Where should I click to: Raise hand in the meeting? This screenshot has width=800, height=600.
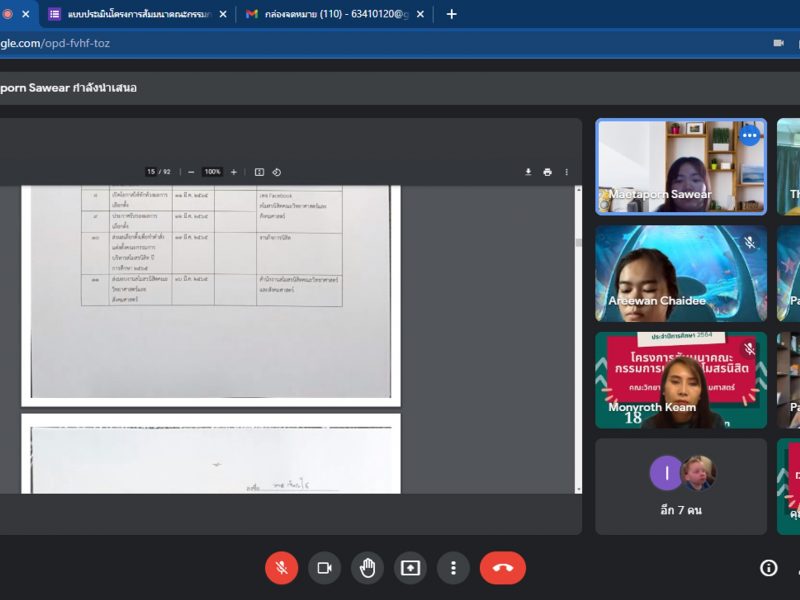367,568
